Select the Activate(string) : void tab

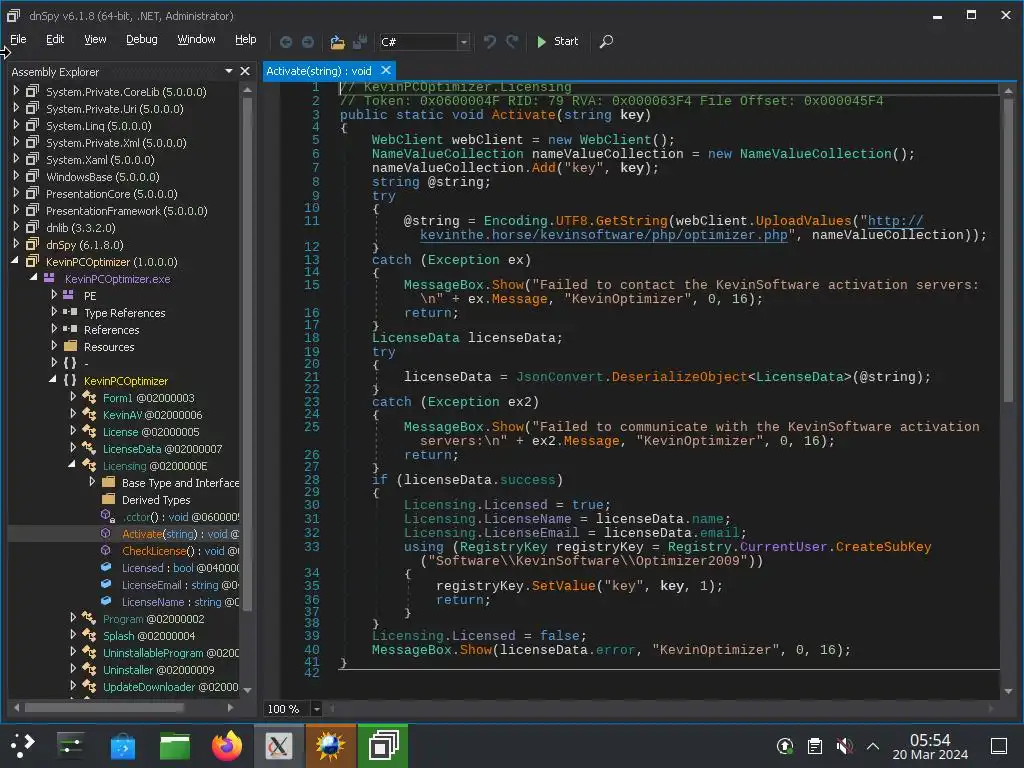click(319, 71)
